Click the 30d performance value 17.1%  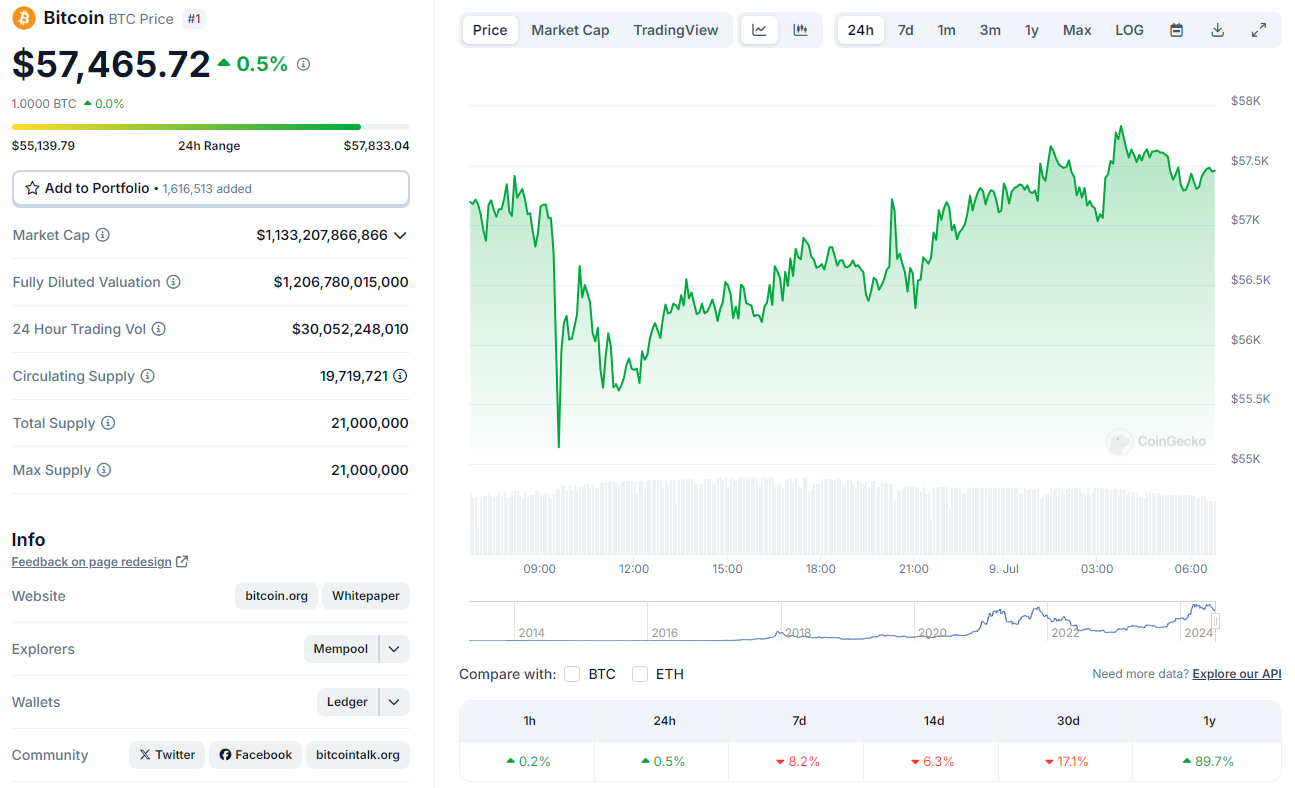(x=1066, y=762)
